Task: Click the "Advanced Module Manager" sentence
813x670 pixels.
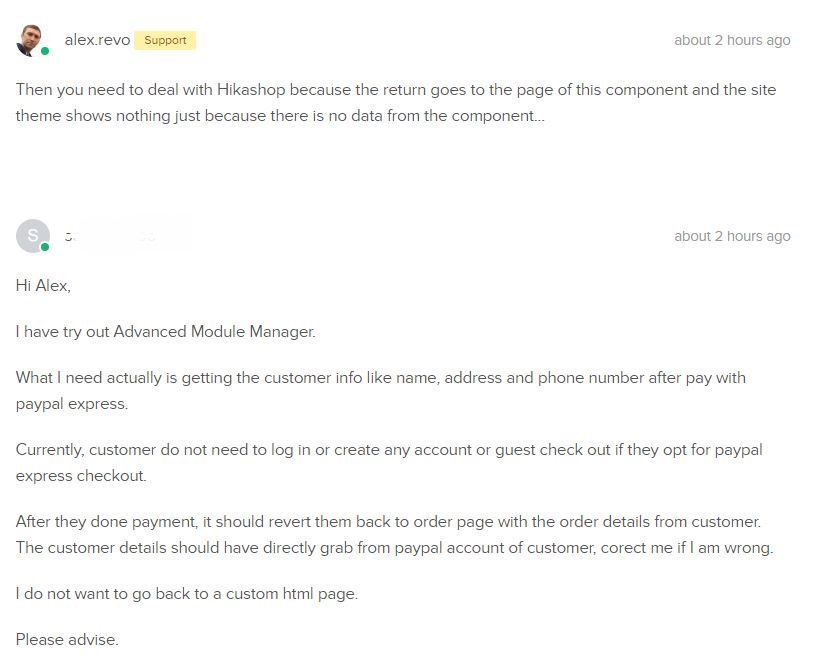Action: 165,331
